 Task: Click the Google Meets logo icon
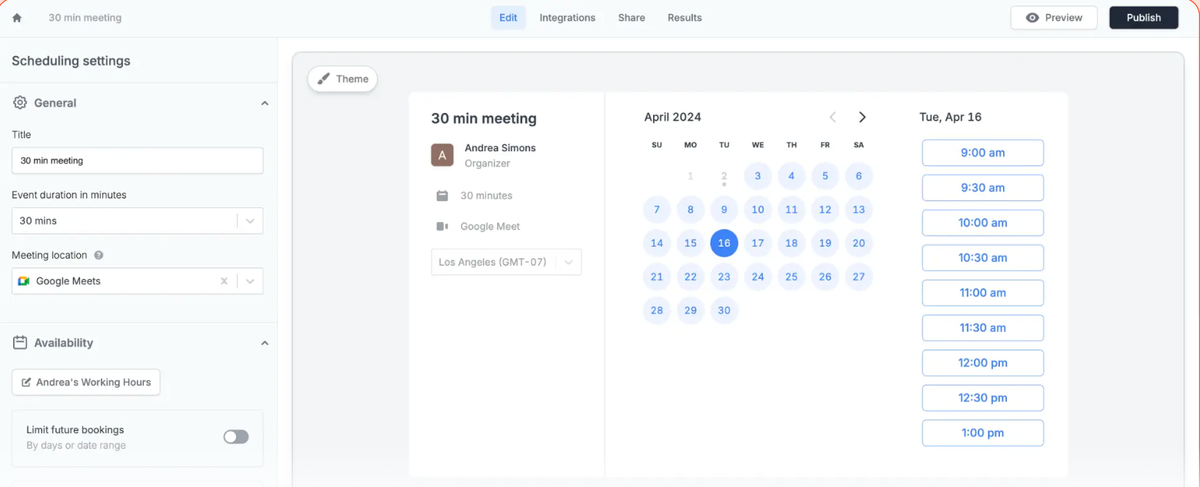(x=24, y=281)
